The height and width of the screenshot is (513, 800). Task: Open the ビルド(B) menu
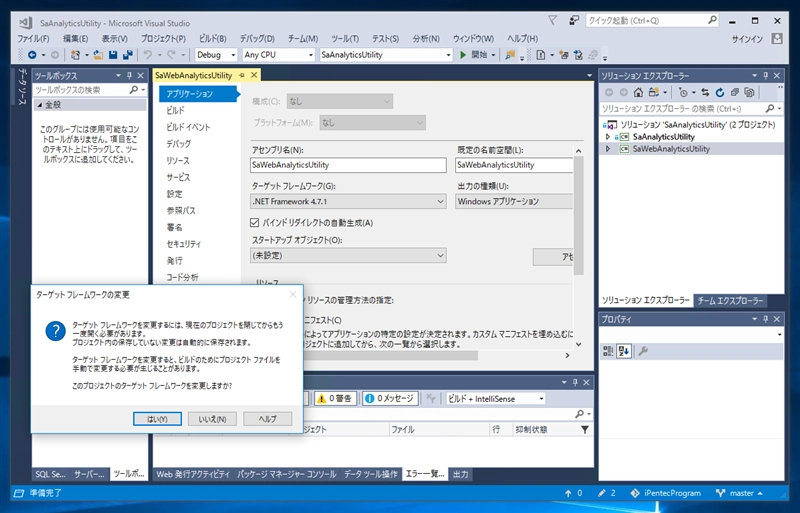click(x=212, y=39)
